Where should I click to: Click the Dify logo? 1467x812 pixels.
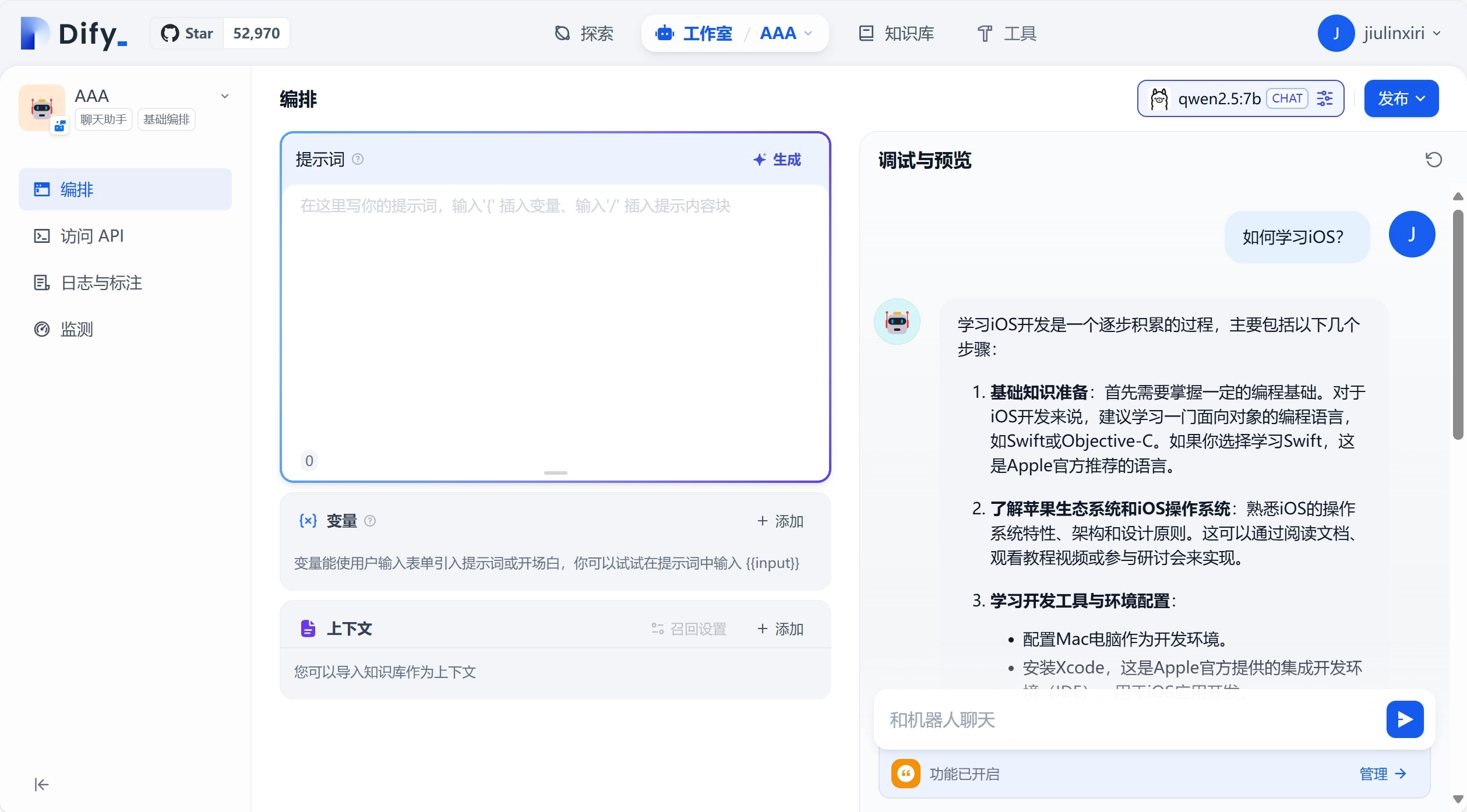click(x=74, y=33)
